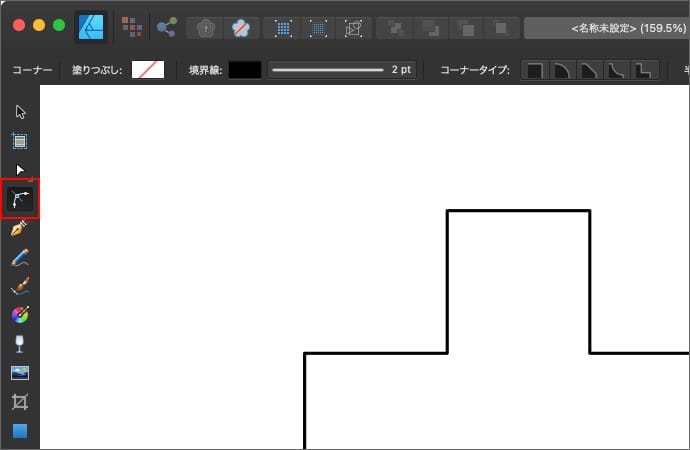Select the Pen tool
Viewport: 690px width, 450px height.
point(20,229)
